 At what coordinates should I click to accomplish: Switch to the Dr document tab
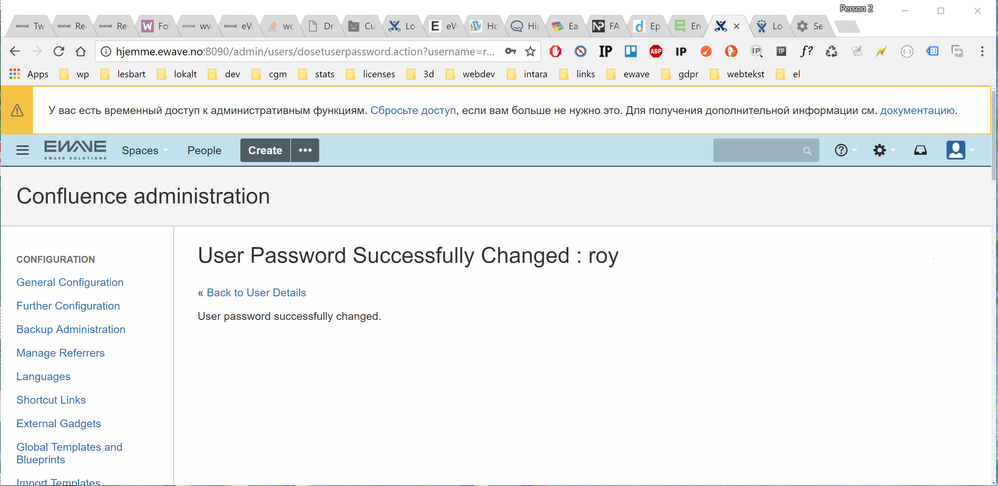(320, 26)
